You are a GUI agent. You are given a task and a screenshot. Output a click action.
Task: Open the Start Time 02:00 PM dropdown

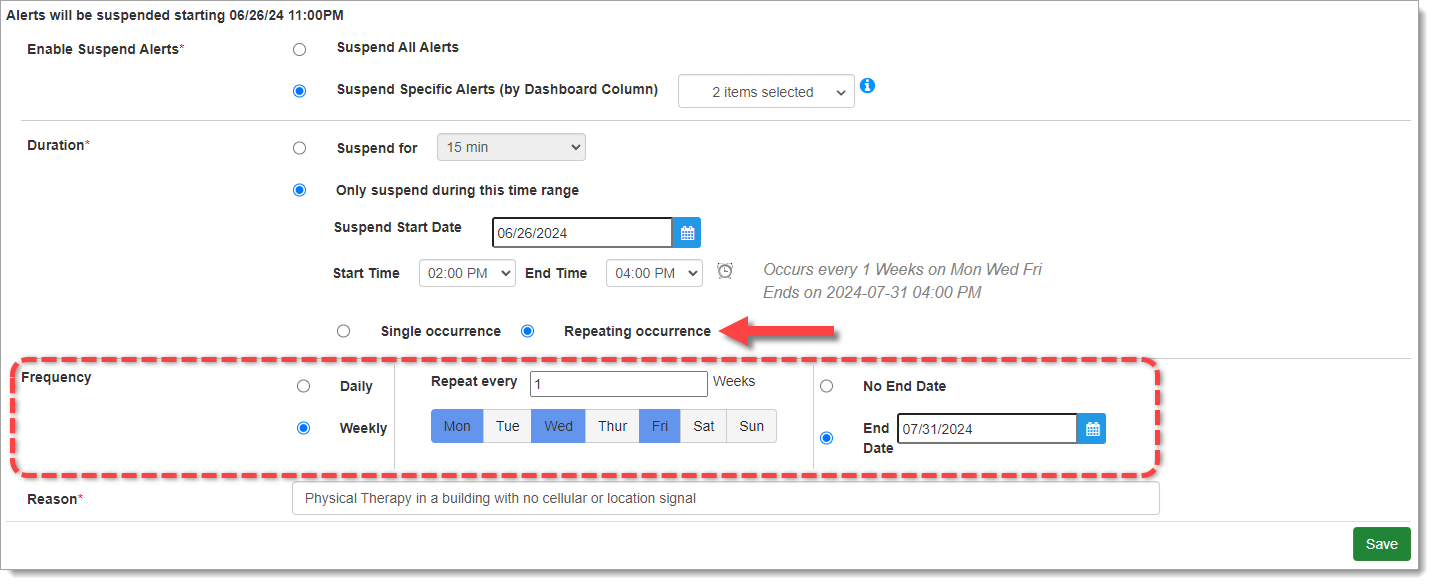pos(467,273)
